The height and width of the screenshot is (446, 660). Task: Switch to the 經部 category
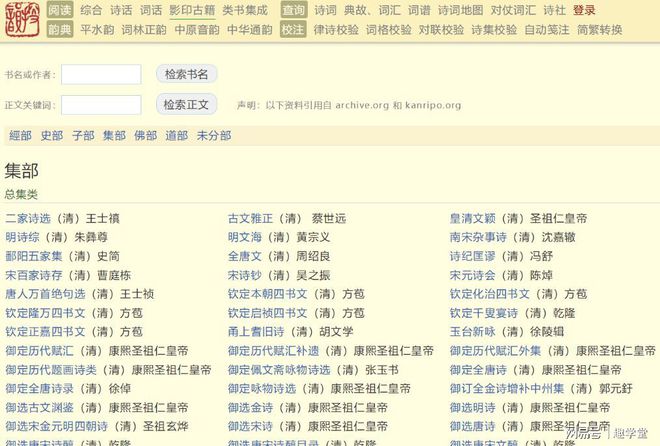[20, 136]
